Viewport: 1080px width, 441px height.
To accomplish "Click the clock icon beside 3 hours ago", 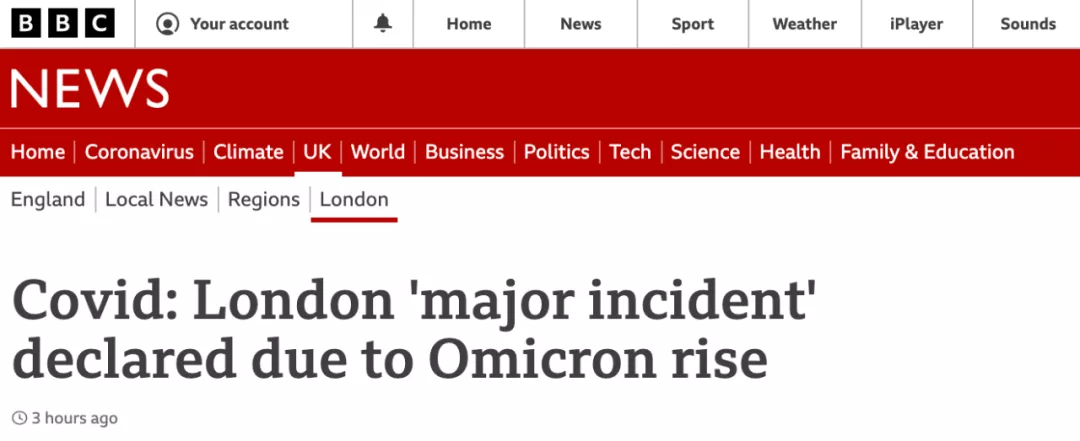I will [x=20, y=418].
